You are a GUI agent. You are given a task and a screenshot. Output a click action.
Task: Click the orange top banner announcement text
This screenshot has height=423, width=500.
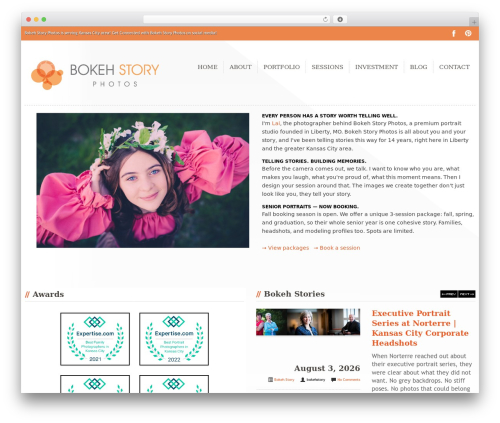[x=121, y=33]
